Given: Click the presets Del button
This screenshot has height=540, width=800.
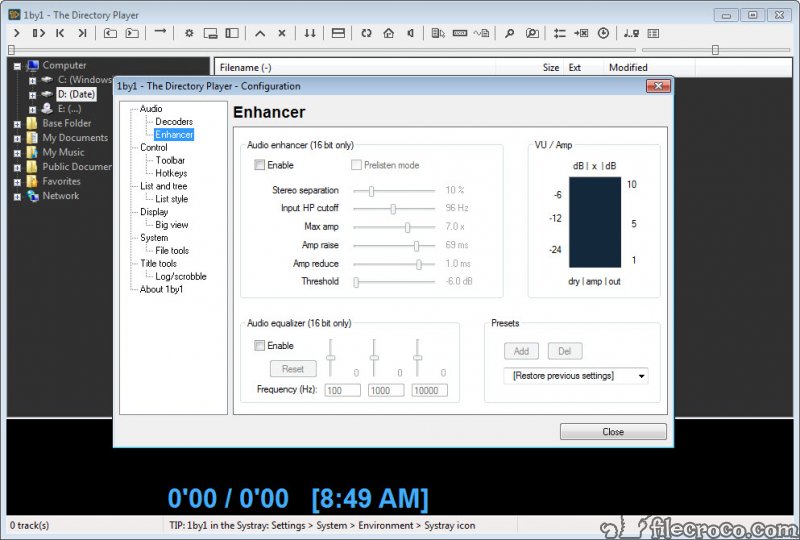Looking at the screenshot, I should coord(564,351).
